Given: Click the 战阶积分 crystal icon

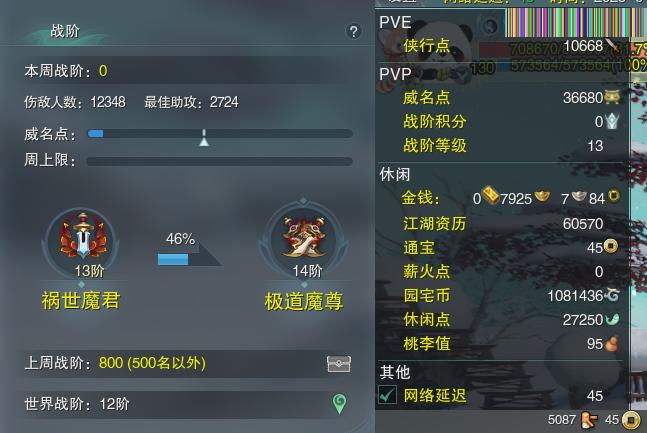Looking at the screenshot, I should coord(612,121).
